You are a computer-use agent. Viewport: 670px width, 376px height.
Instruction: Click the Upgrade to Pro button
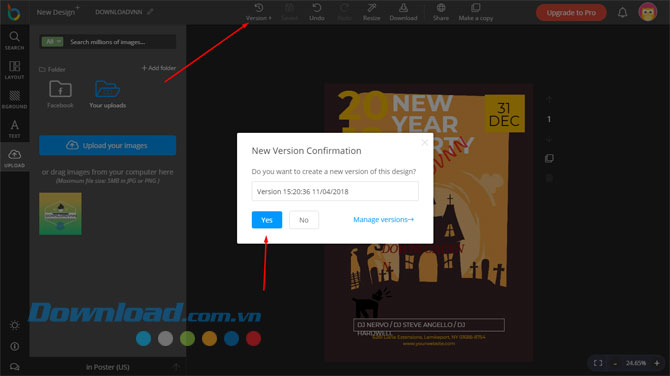point(571,12)
